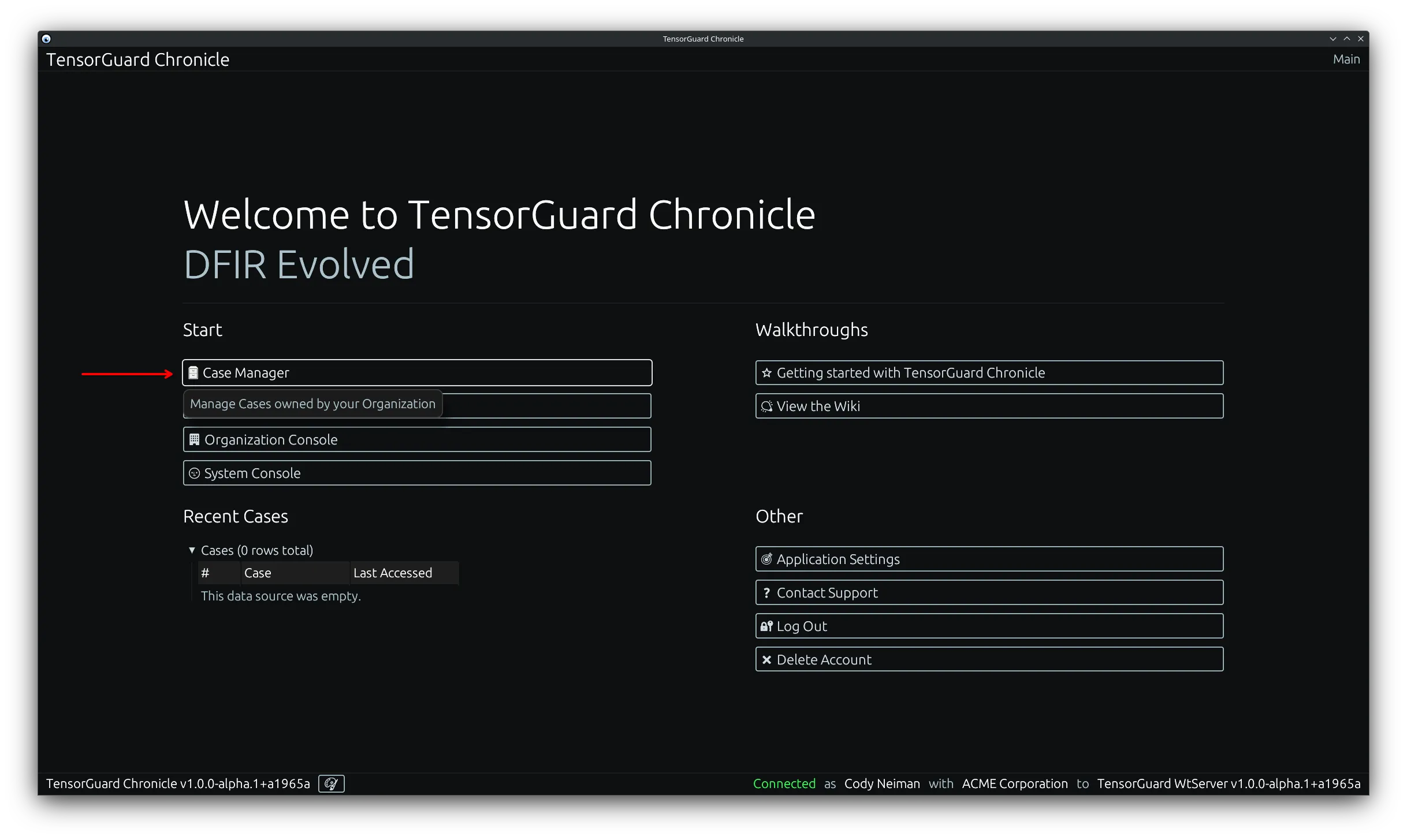Click the X icon on Delete Account button

pyautogui.click(x=766, y=659)
